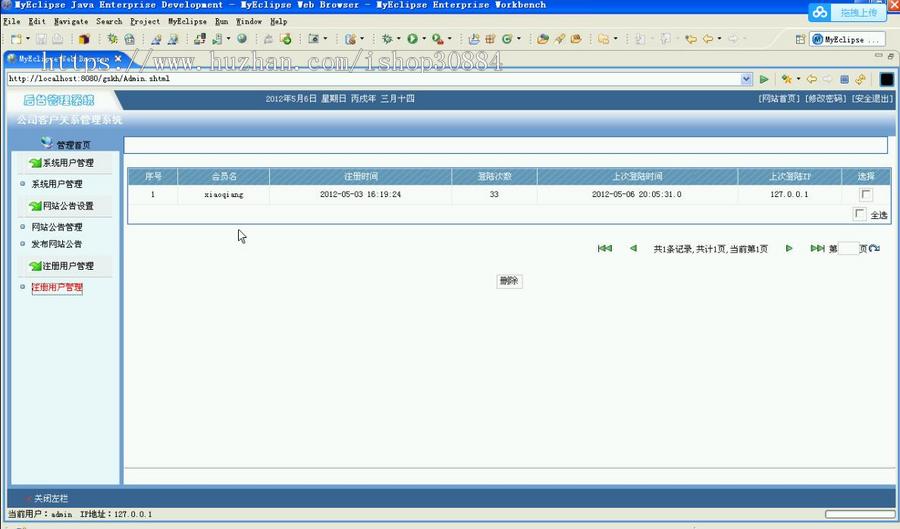Click the browser Go green arrow button
Screen dimensions: 900x529
[764, 79]
